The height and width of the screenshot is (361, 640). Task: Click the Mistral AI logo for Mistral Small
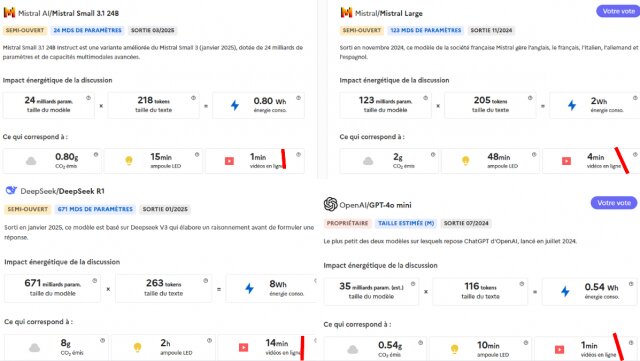(x=9, y=13)
